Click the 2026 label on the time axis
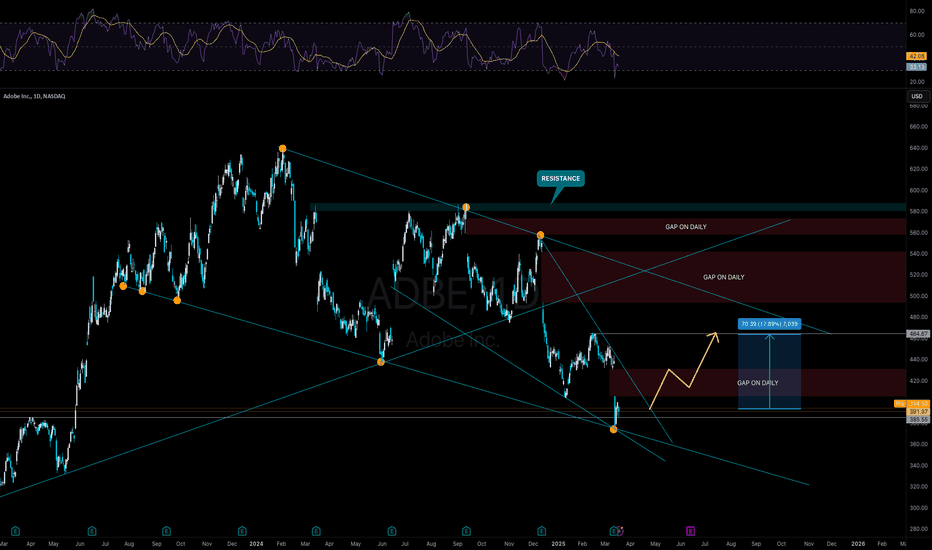 (858, 543)
